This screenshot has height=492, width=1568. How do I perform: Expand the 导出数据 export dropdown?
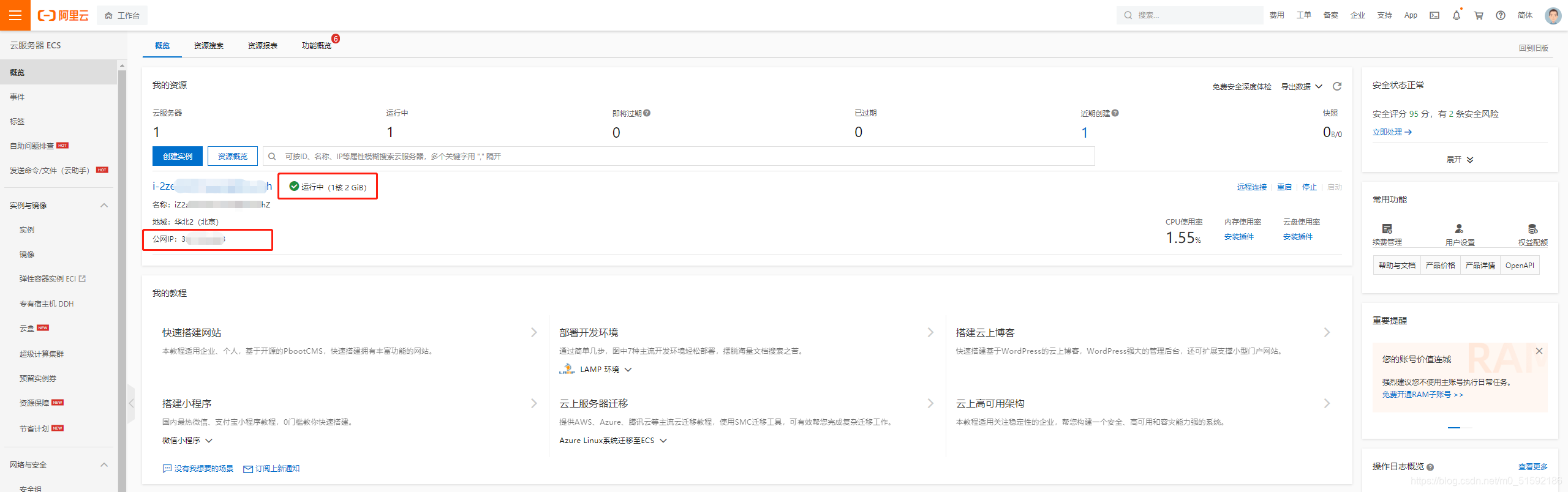tap(1302, 86)
